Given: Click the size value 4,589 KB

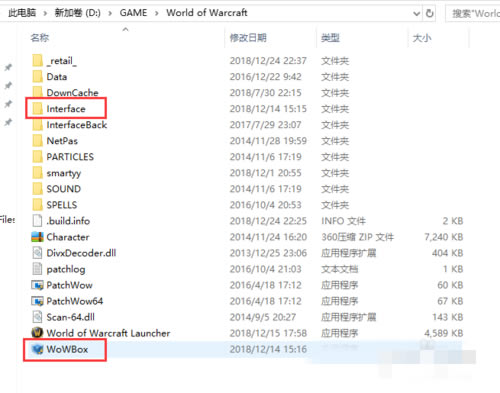Looking at the screenshot, I should (443, 333).
